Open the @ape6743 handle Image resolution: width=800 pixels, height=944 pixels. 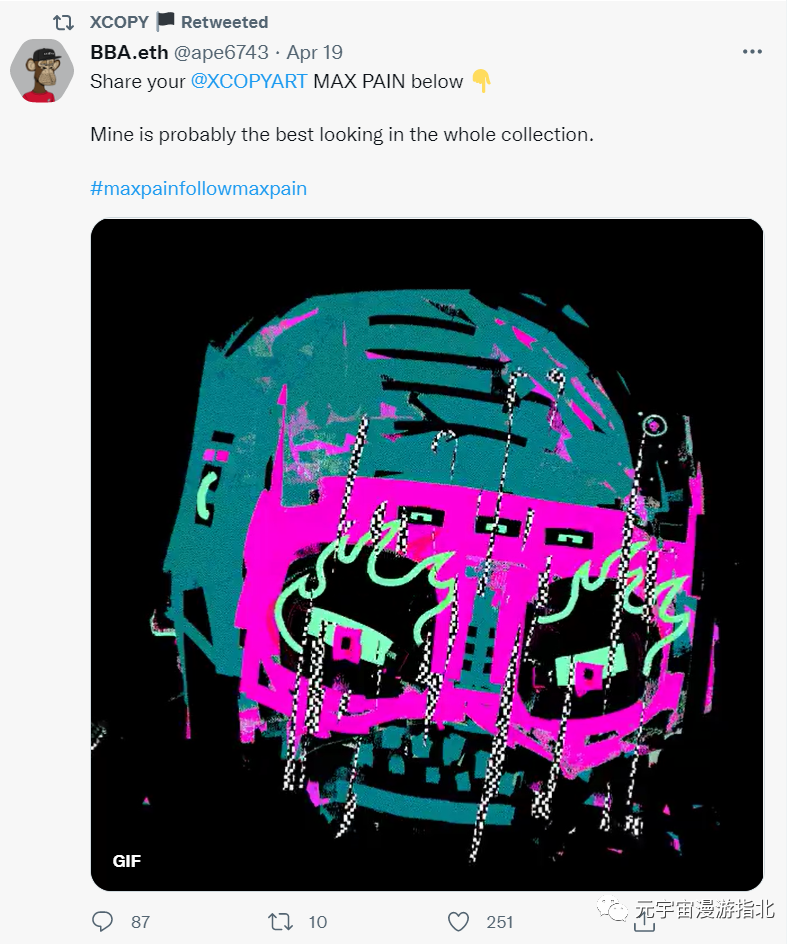tap(221, 52)
